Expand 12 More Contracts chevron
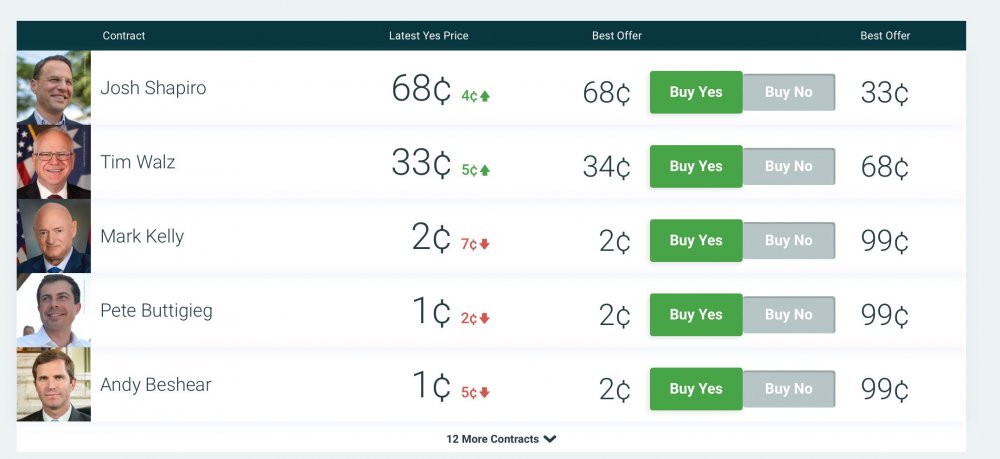Image resolution: width=1000 pixels, height=459 pixels. [550, 439]
